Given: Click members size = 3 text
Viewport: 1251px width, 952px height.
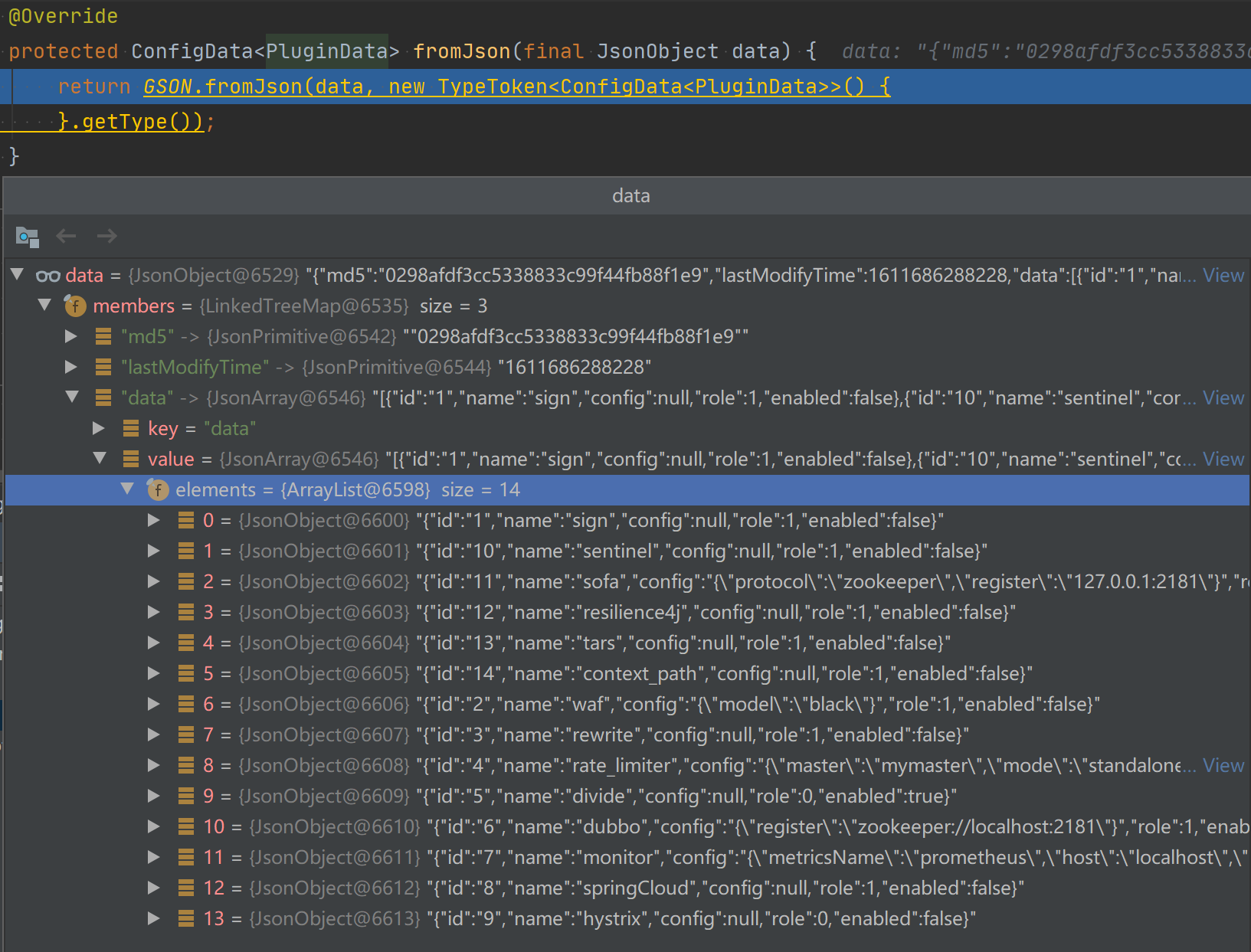Looking at the screenshot, I should pyautogui.click(x=454, y=306).
